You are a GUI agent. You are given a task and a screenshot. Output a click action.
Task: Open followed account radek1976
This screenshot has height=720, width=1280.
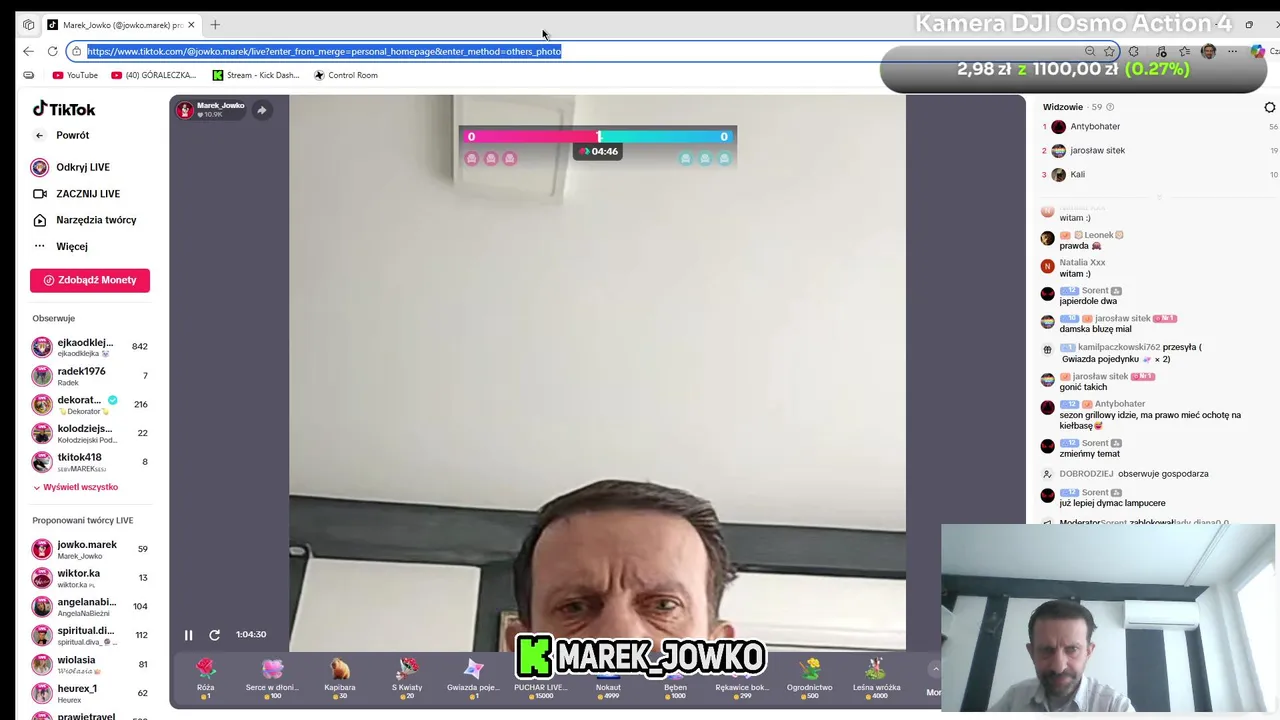pos(90,376)
